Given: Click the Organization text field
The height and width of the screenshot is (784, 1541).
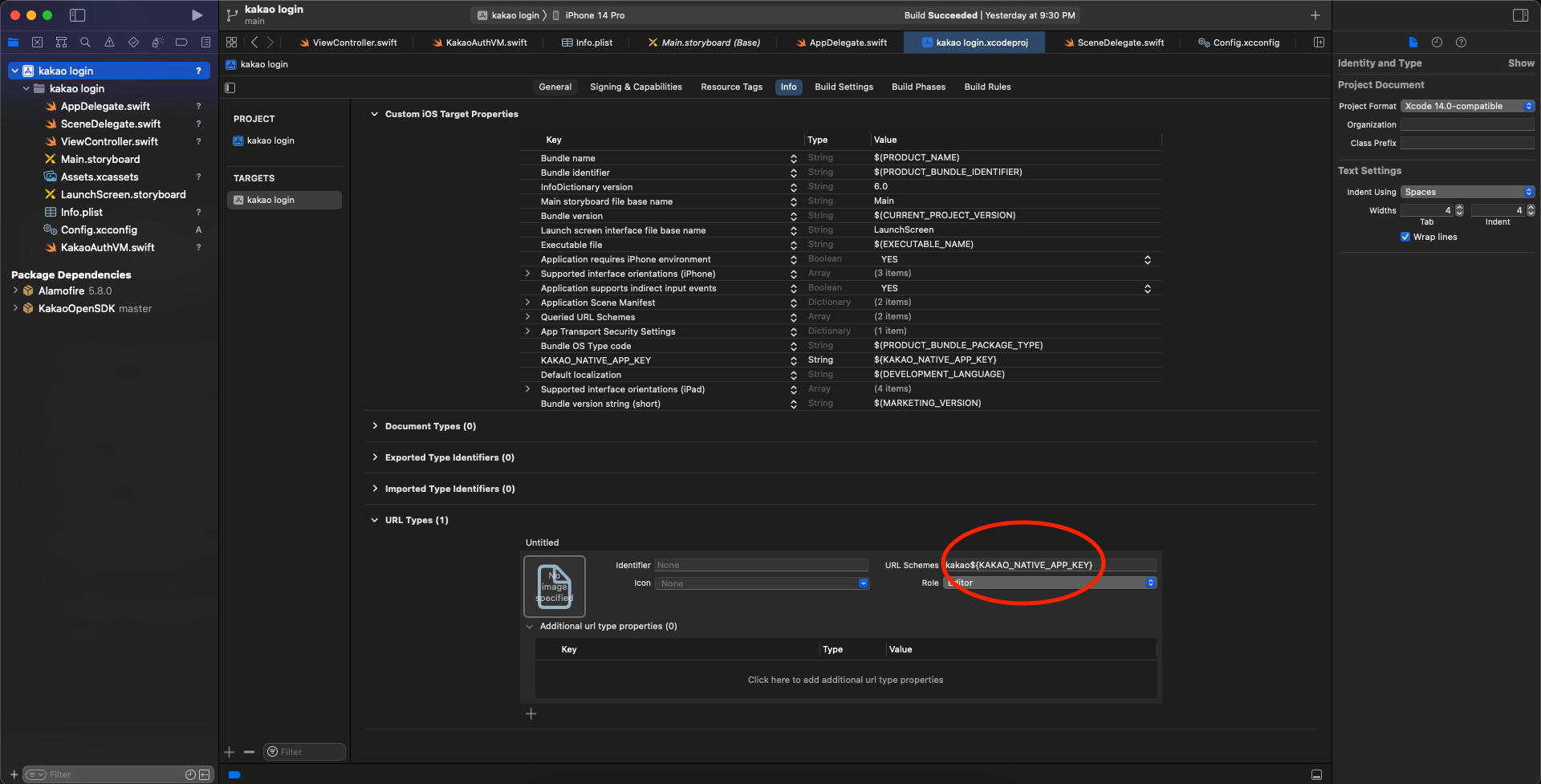Looking at the screenshot, I should click(x=1467, y=124).
